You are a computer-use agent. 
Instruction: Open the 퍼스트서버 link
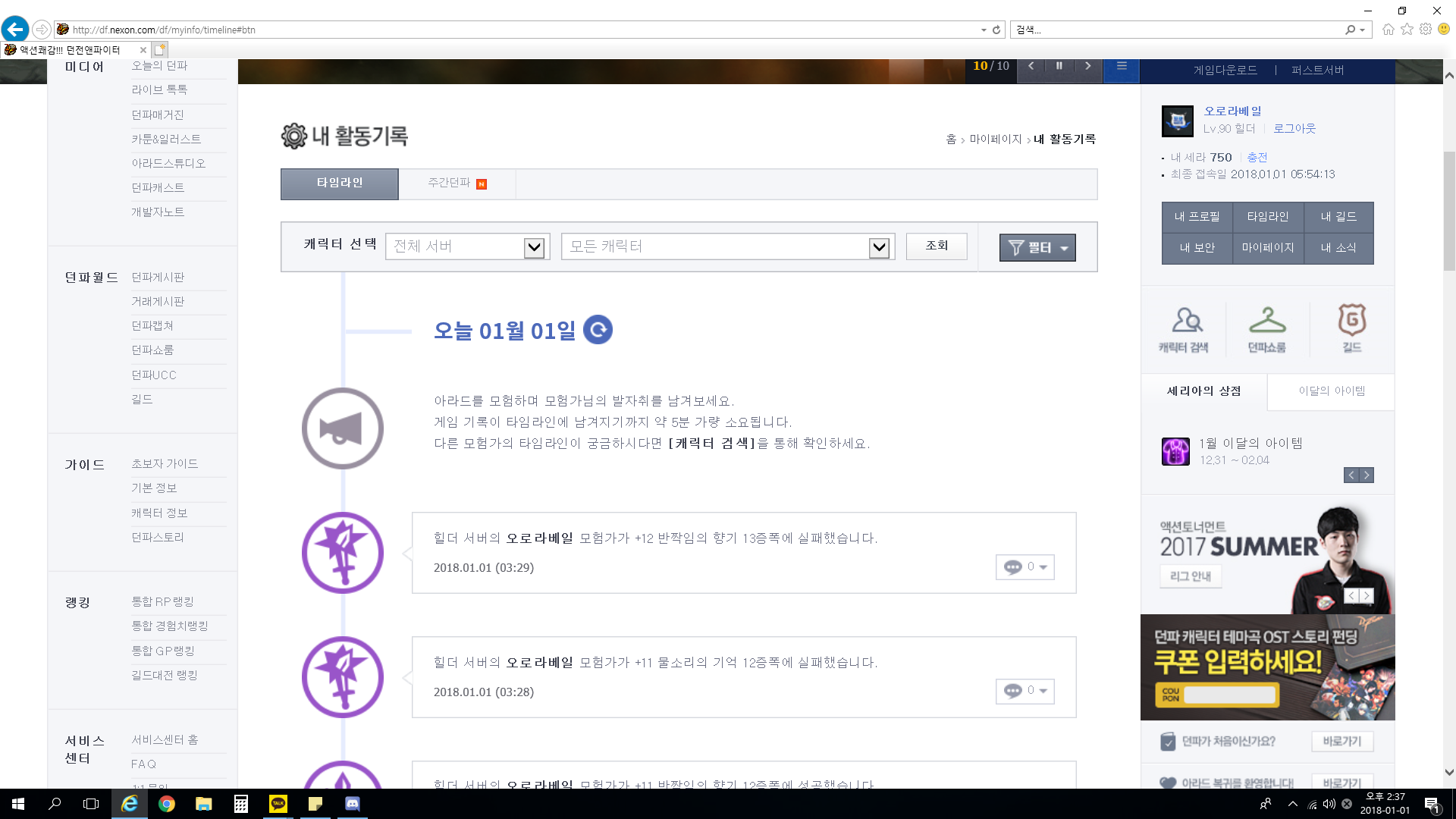click(x=1318, y=71)
